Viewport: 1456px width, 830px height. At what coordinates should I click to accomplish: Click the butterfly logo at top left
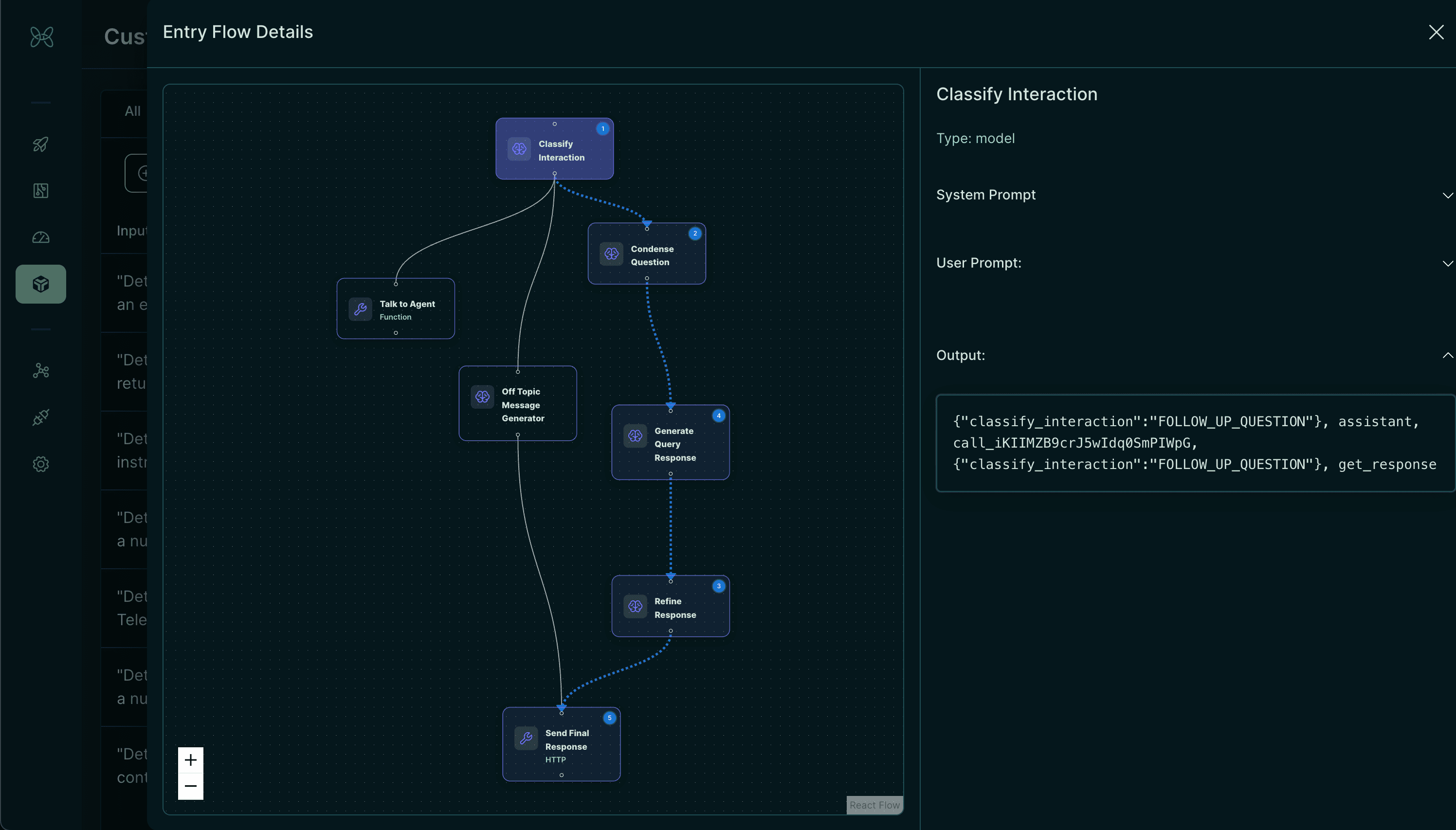40,36
